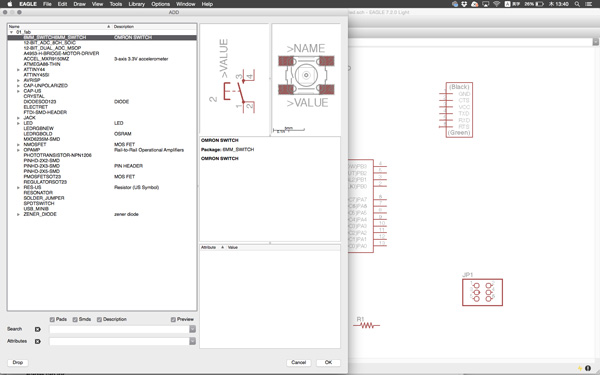Click the yellow lightning icon in schematic status bar
The image size is (600, 375).
click(x=580, y=368)
